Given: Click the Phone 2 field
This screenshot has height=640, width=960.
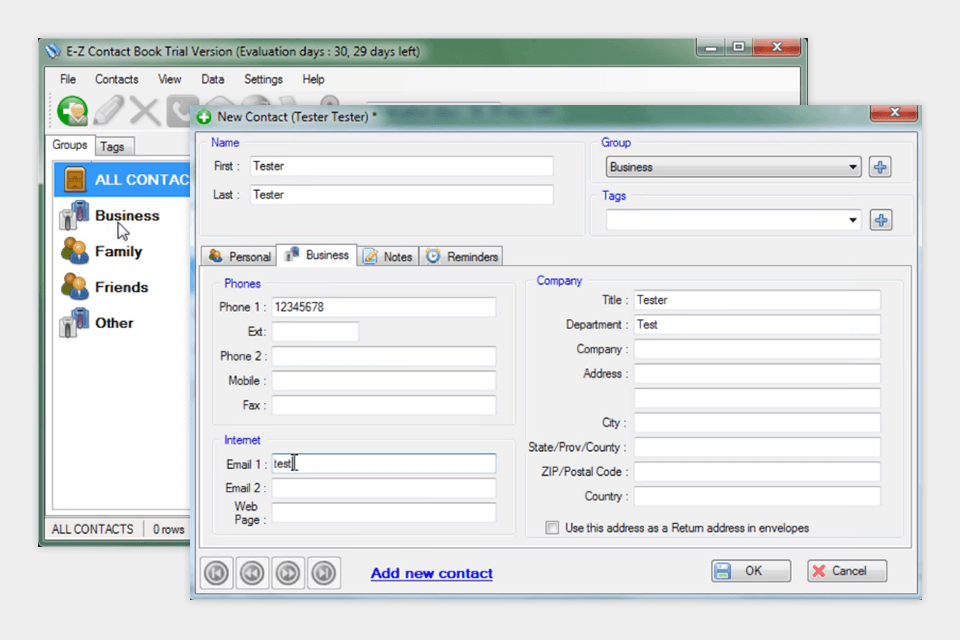Looking at the screenshot, I should 384,356.
